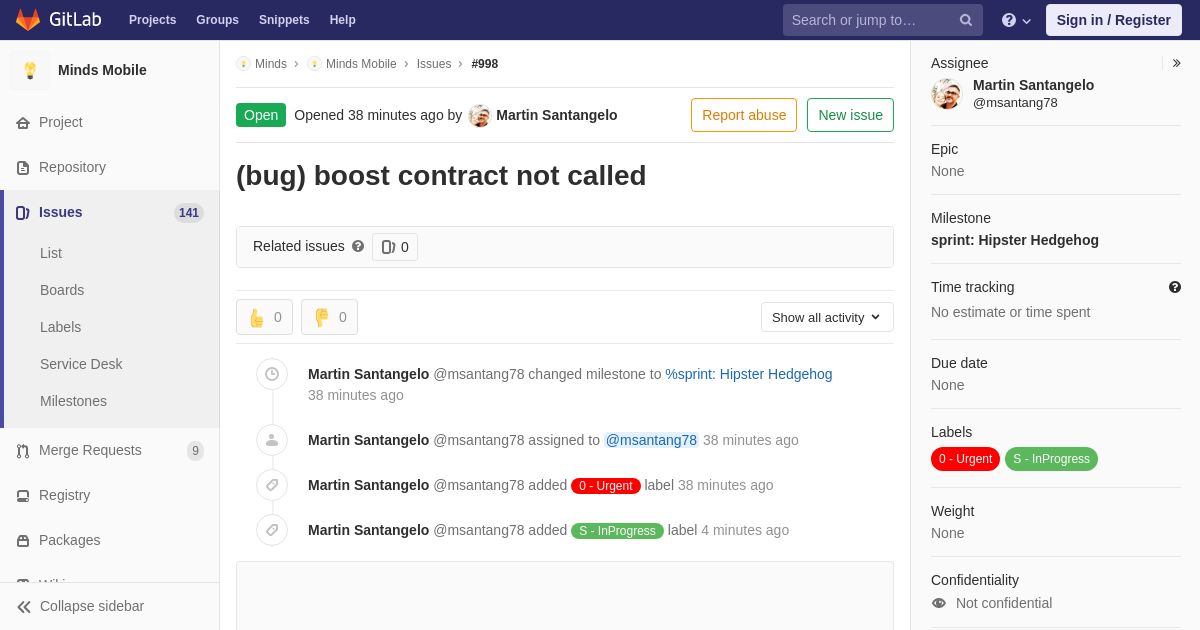Click the related issues count badge
The image size is (1200, 630).
point(395,247)
